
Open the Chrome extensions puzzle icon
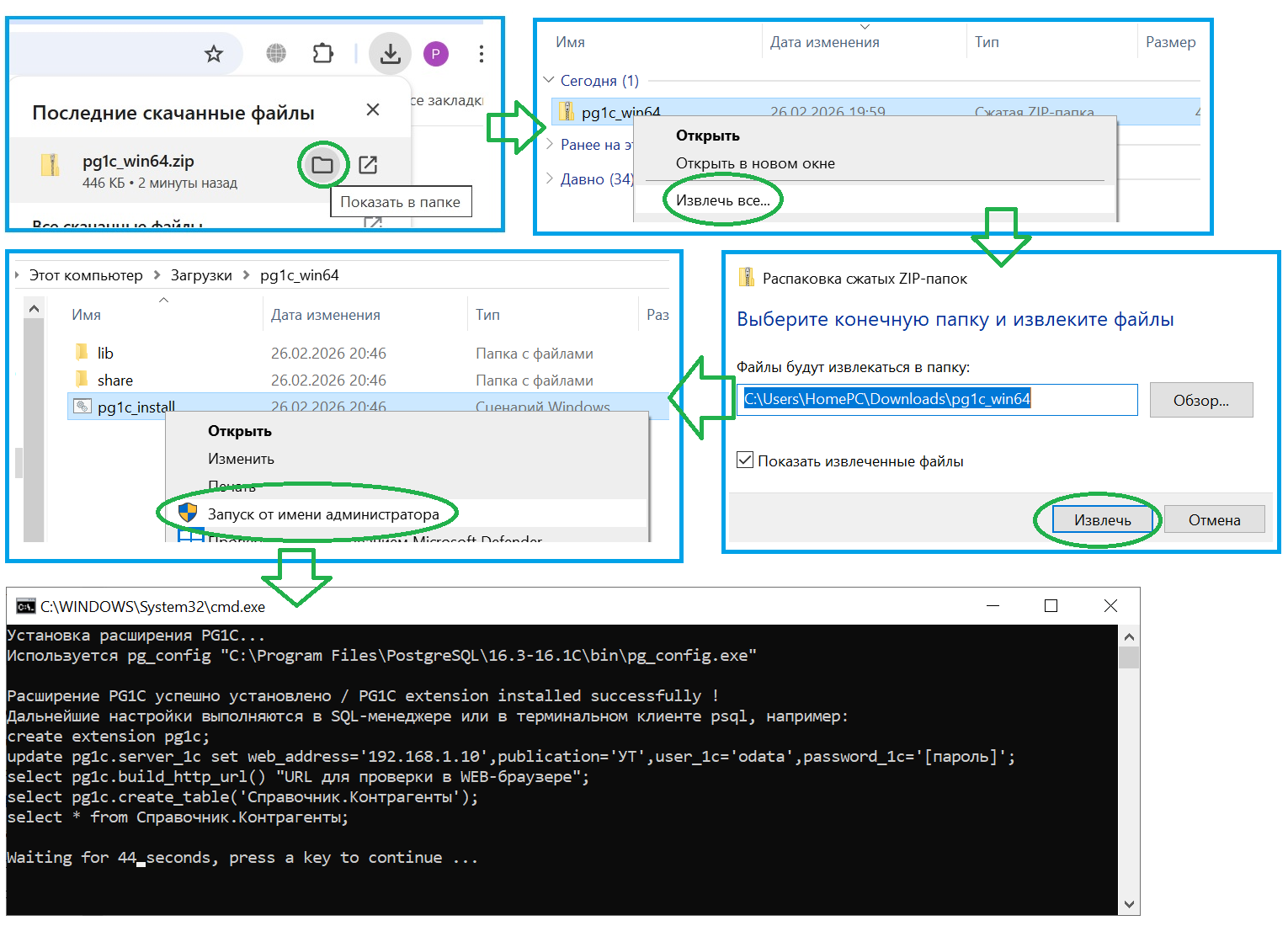[322, 53]
